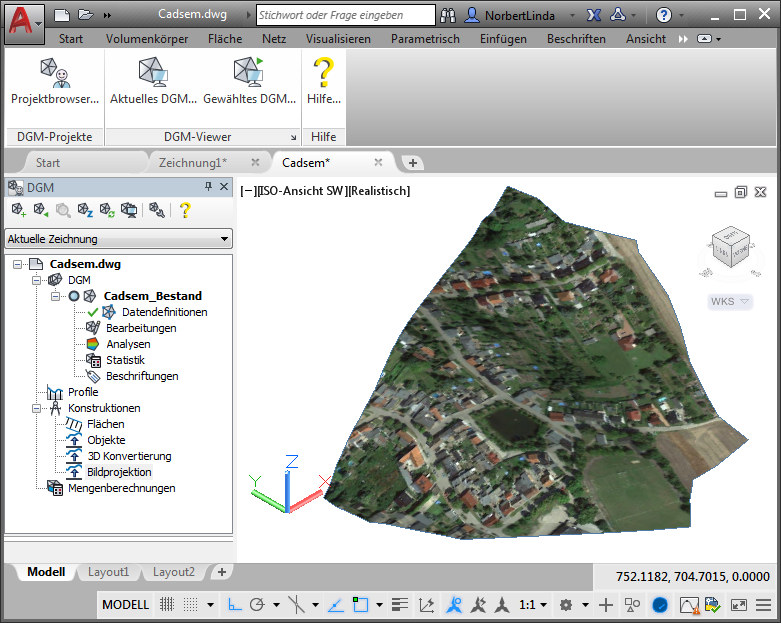The height and width of the screenshot is (623, 781).
Task: Click the Stichwort search input field
Action: [345, 15]
